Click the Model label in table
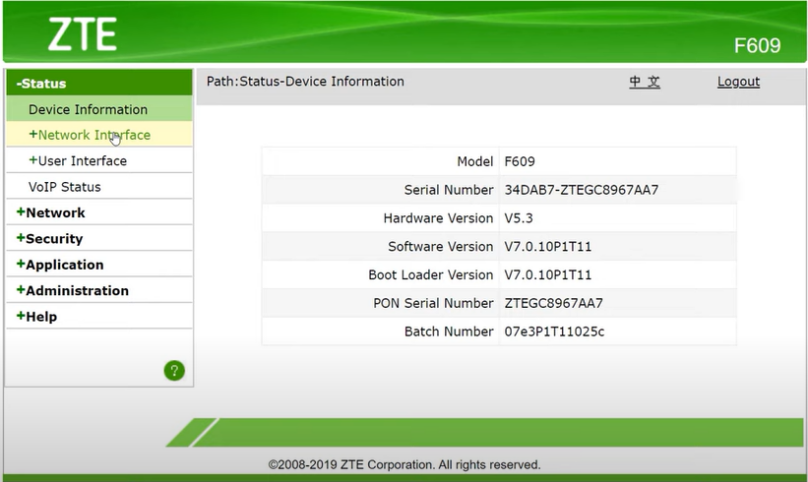This screenshot has height=482, width=808. (x=475, y=161)
